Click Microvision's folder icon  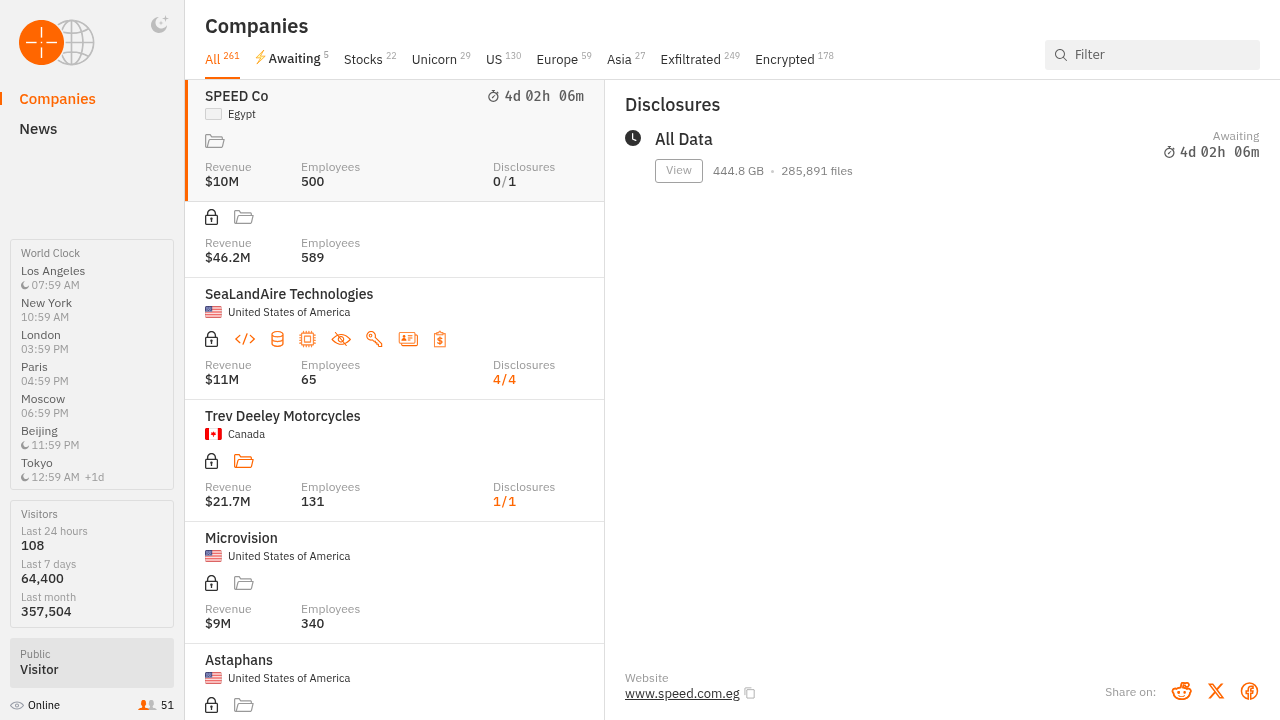tap(243, 583)
